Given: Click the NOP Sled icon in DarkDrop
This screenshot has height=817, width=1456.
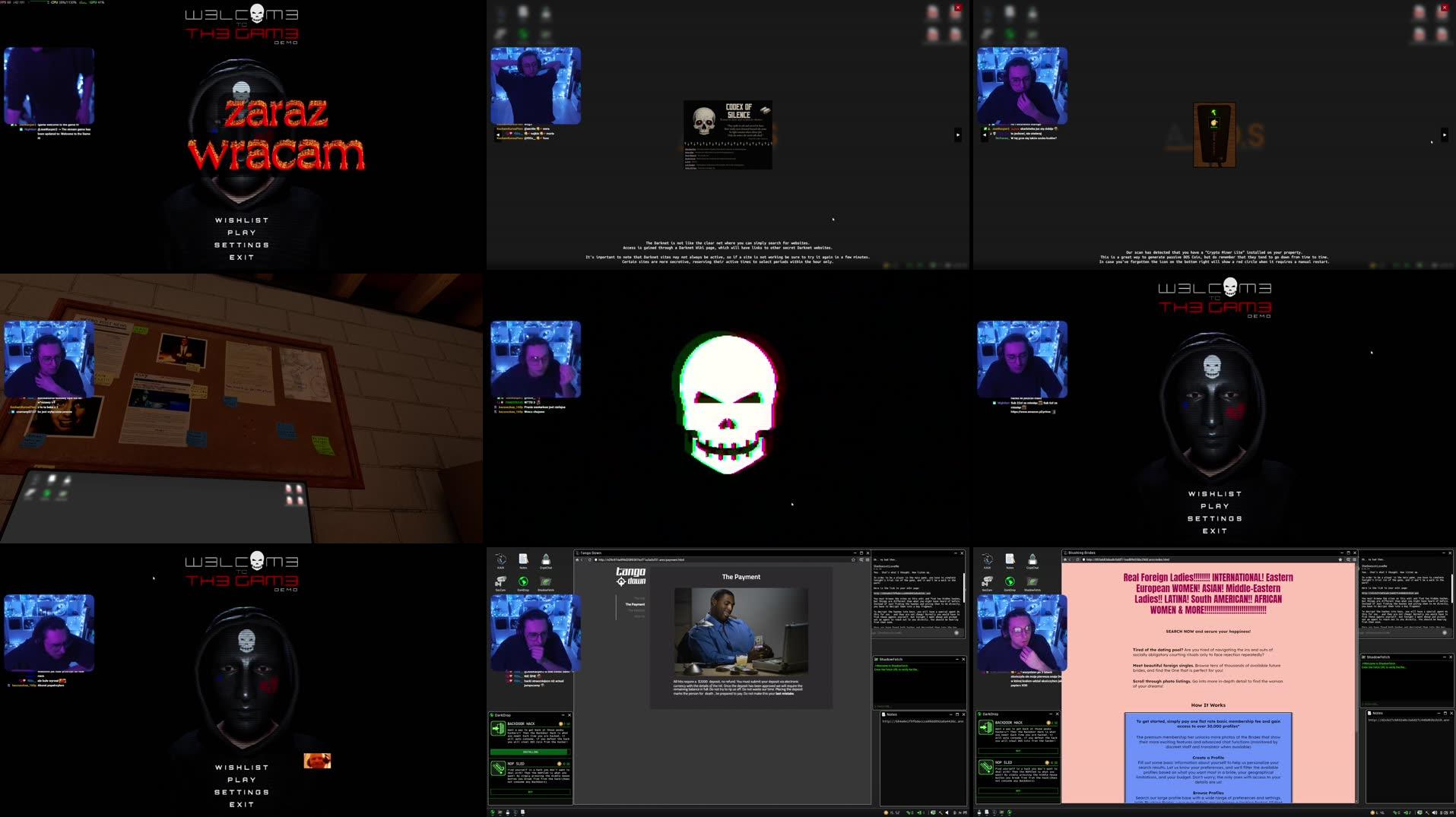Looking at the screenshot, I should coord(499,768).
